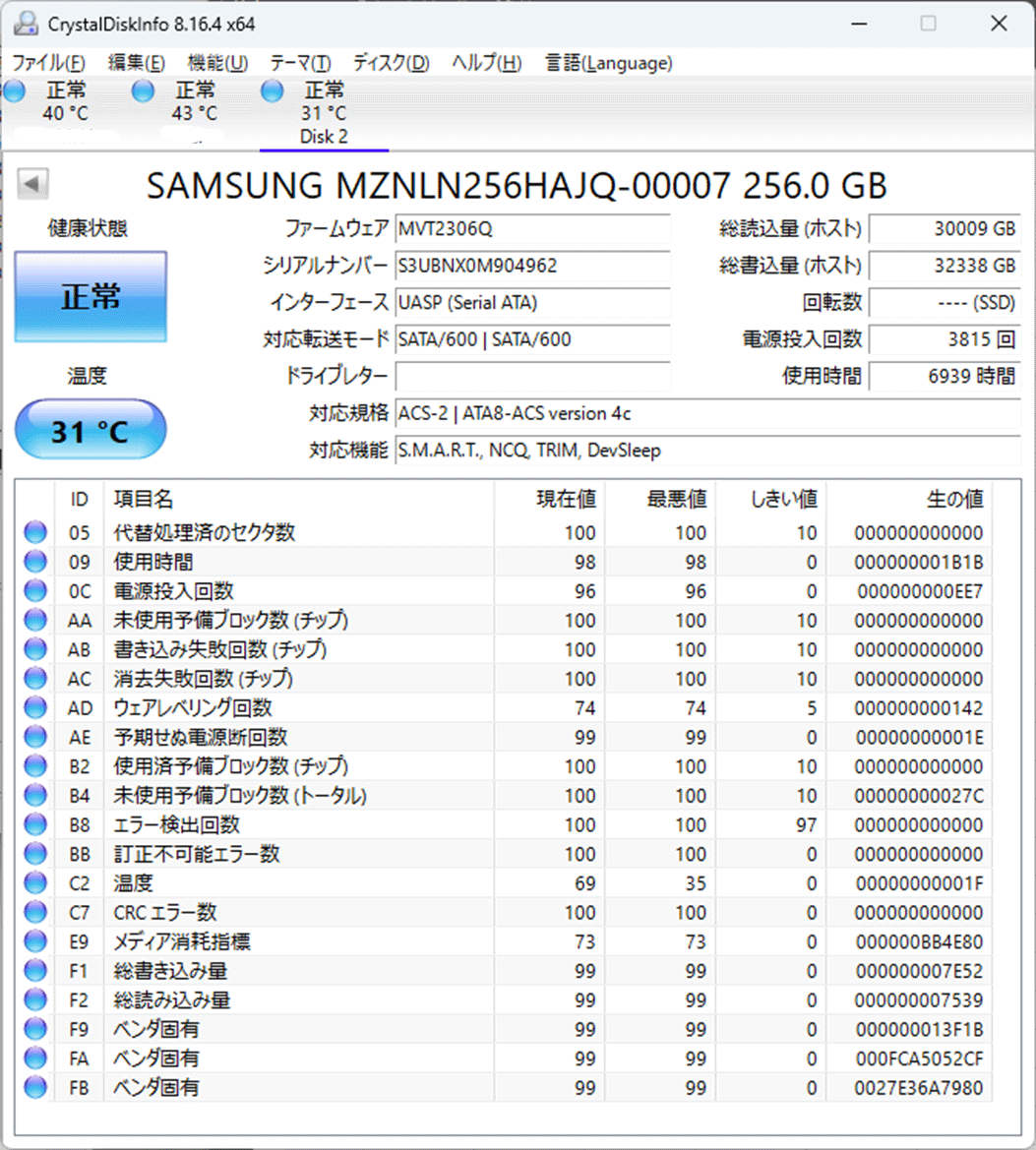The image size is (1036, 1150).
Task: Click the status orb for attribute AC
Action: [35, 679]
